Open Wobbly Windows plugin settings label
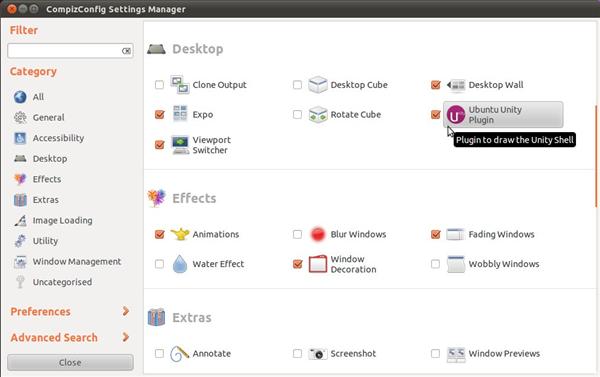The image size is (600, 377). pyautogui.click(x=504, y=264)
